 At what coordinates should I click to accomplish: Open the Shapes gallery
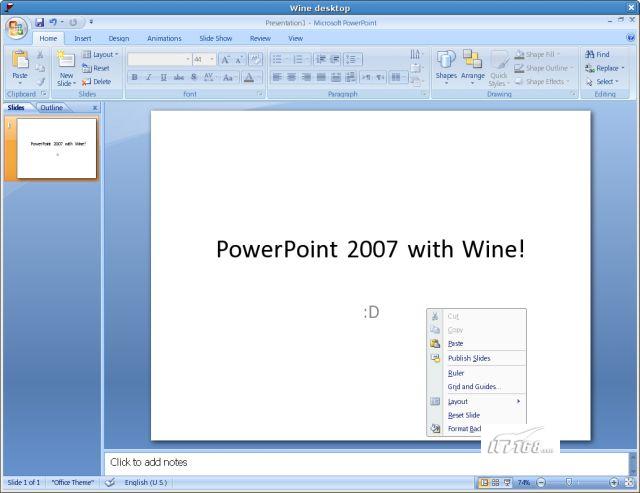[x=446, y=67]
